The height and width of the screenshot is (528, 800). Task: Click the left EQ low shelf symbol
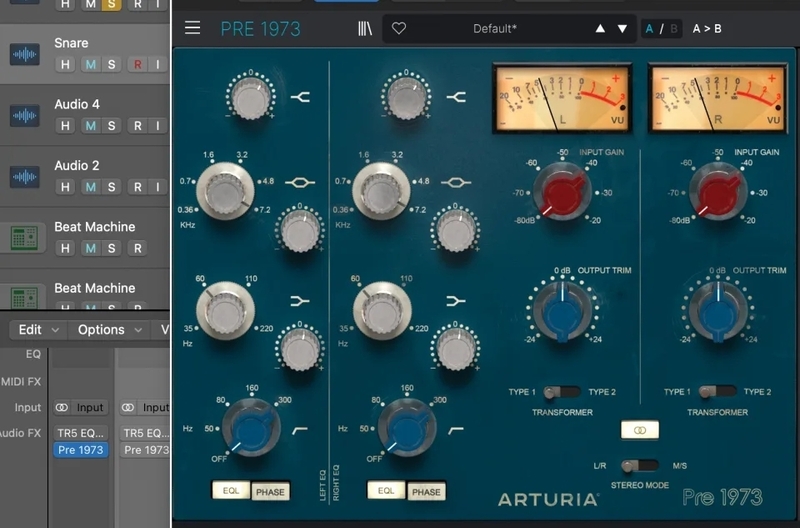(300, 301)
